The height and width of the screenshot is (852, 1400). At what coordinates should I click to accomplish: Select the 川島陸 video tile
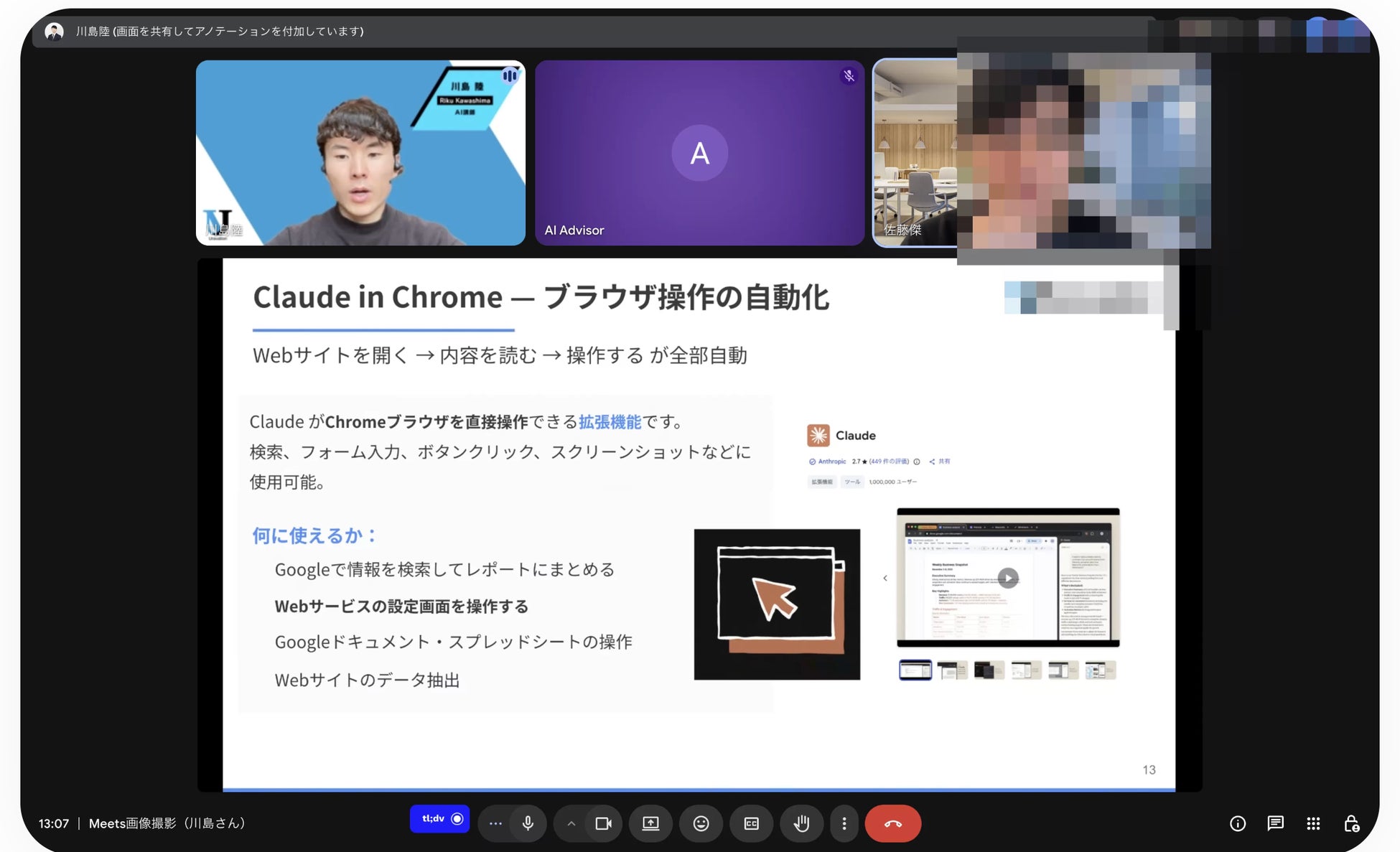(x=360, y=153)
